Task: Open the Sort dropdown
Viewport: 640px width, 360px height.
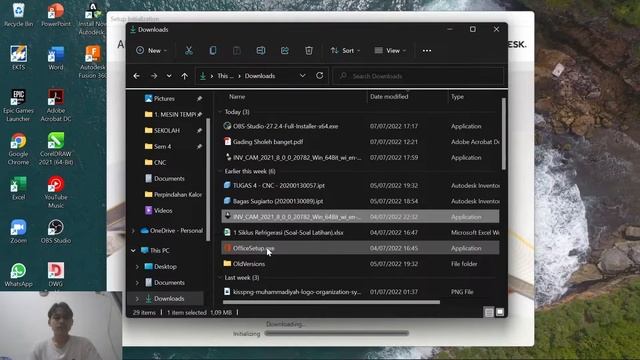Action: [345, 51]
